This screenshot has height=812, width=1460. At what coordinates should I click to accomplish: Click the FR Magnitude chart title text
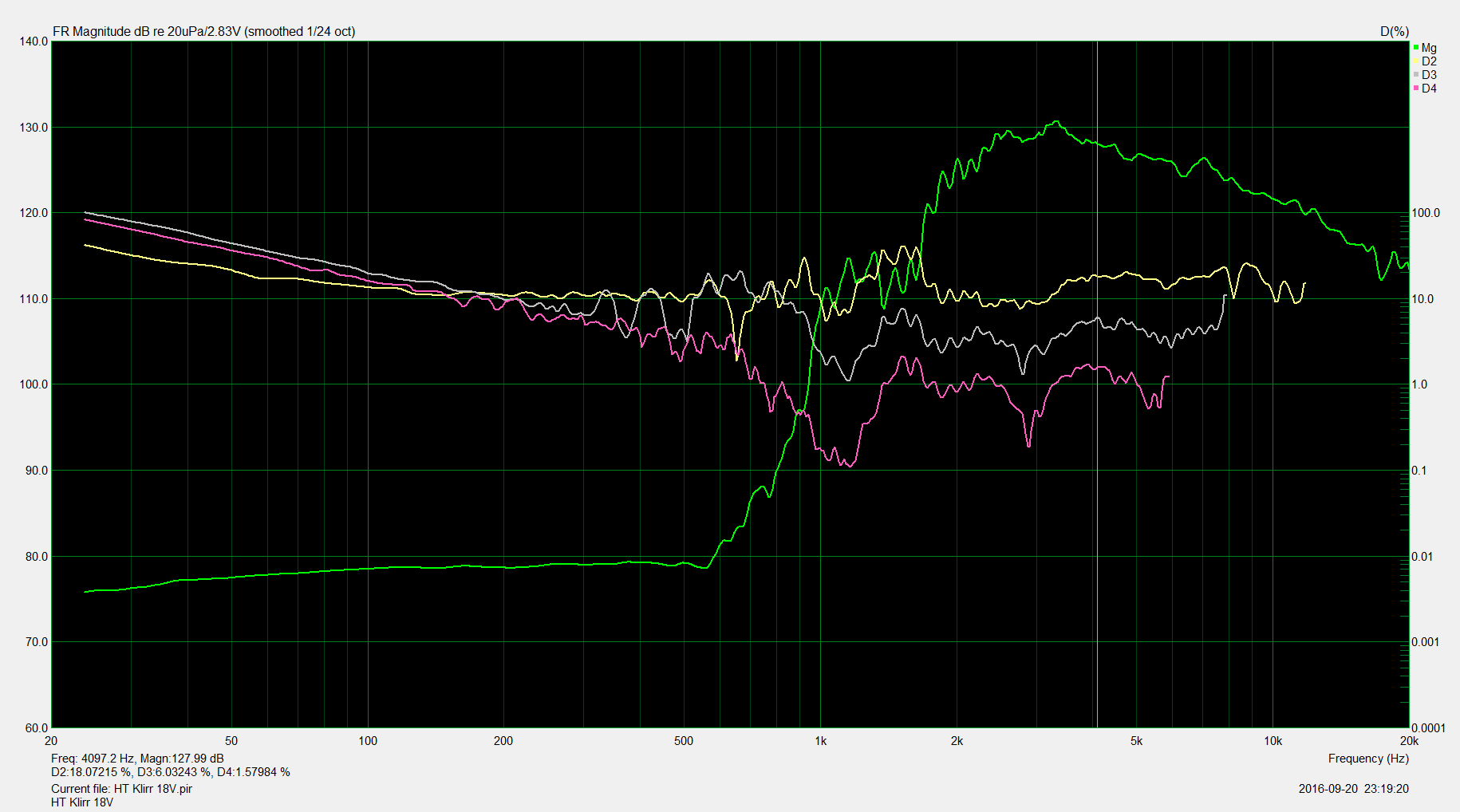203,32
